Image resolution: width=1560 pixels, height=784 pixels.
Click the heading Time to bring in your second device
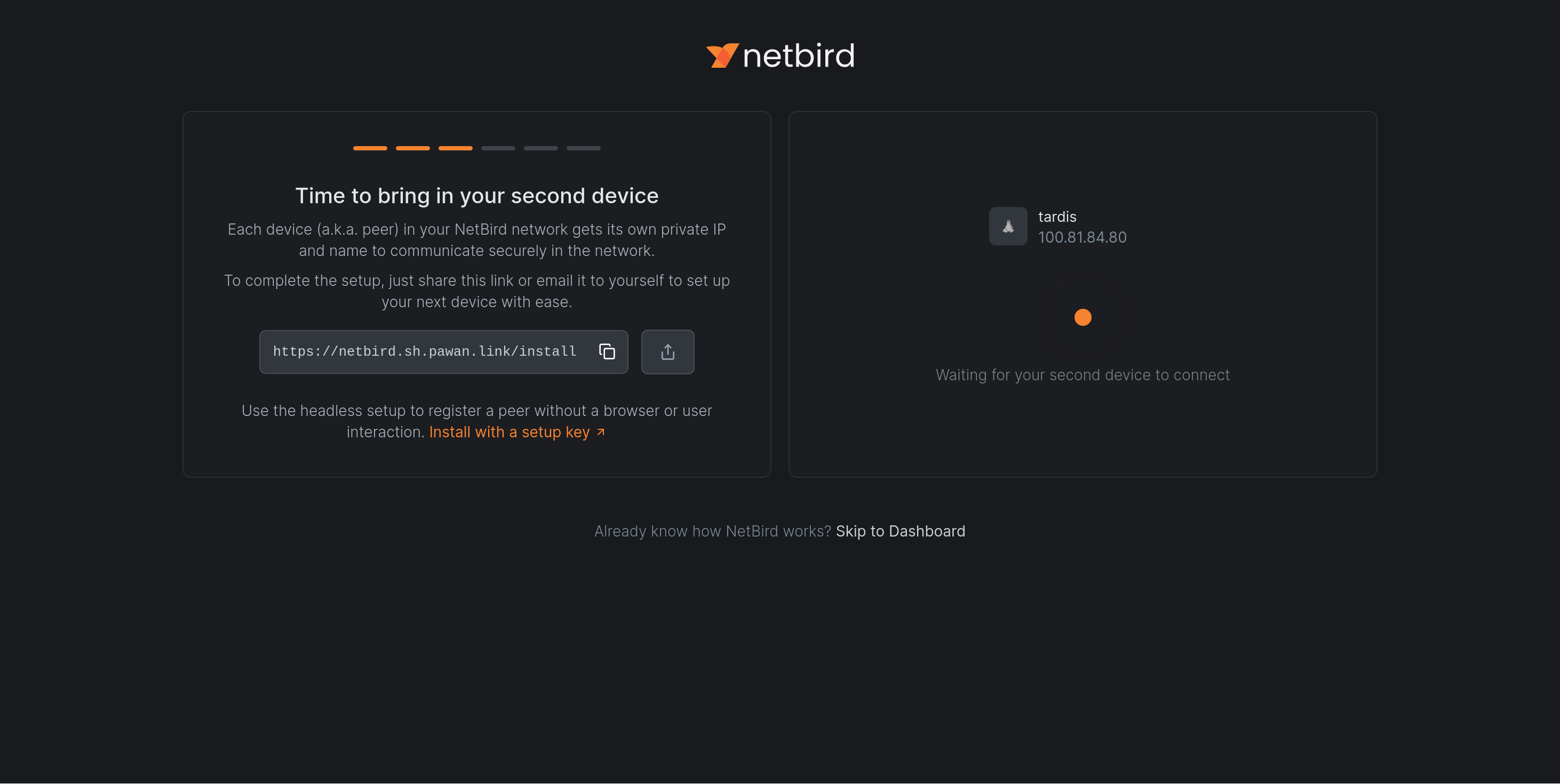click(476, 196)
